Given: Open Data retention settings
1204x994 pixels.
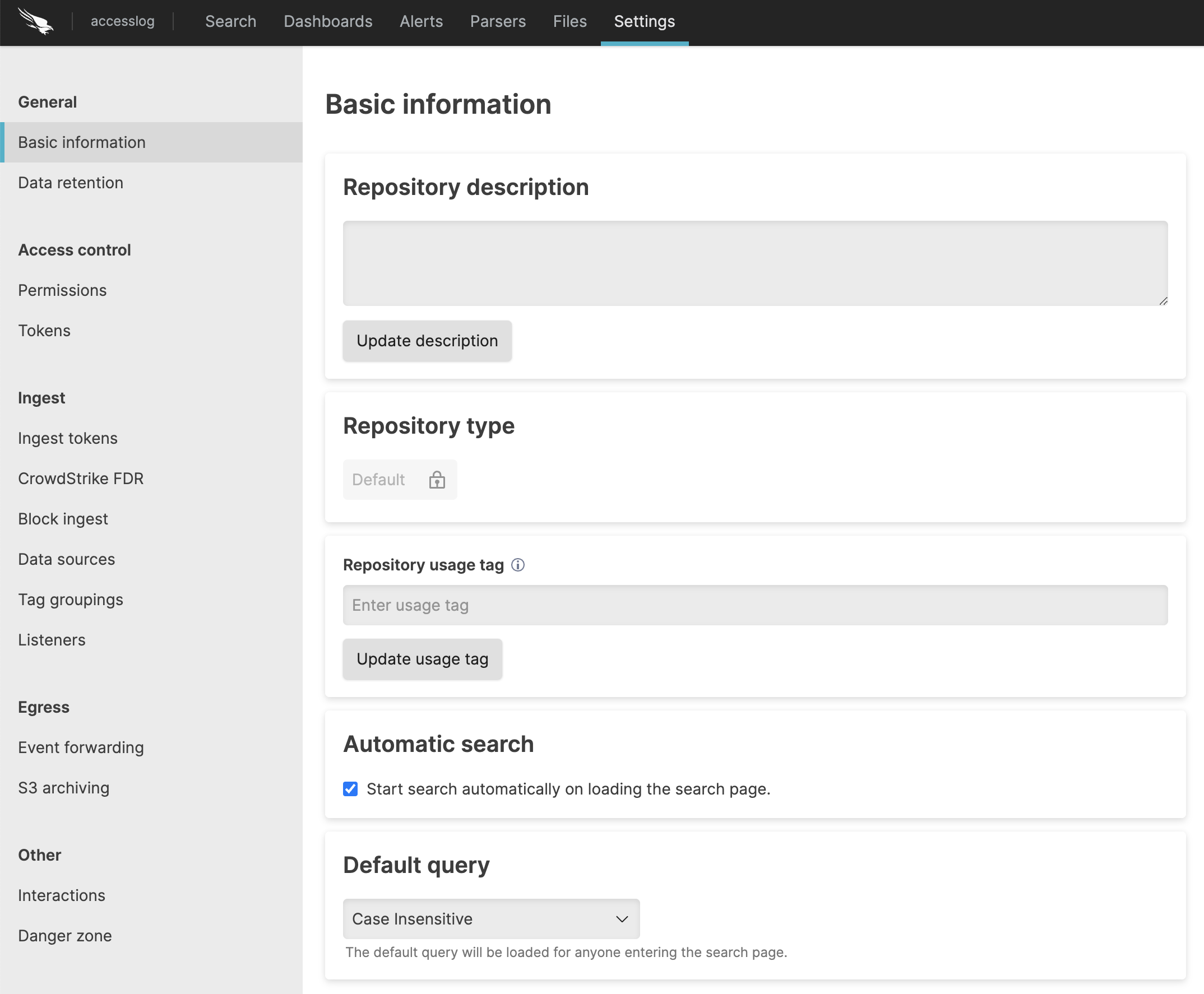Looking at the screenshot, I should [151, 183].
